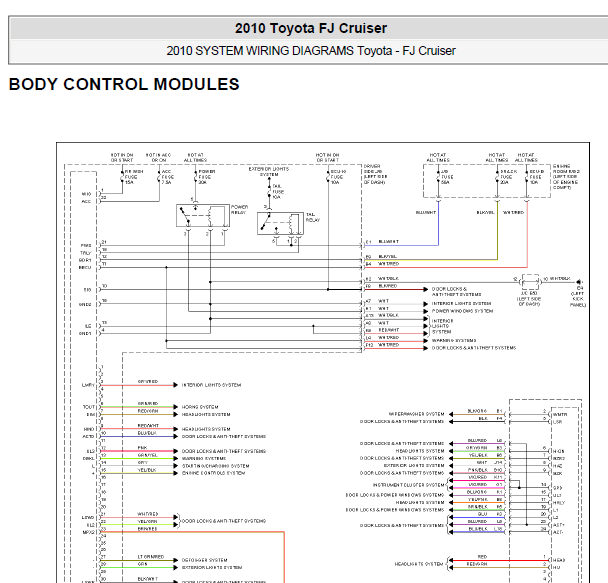Viewport: 608px width, 583px height.
Task: Click the WIPER/WASHER SYSTEM label
Action: pyautogui.click(x=416, y=414)
